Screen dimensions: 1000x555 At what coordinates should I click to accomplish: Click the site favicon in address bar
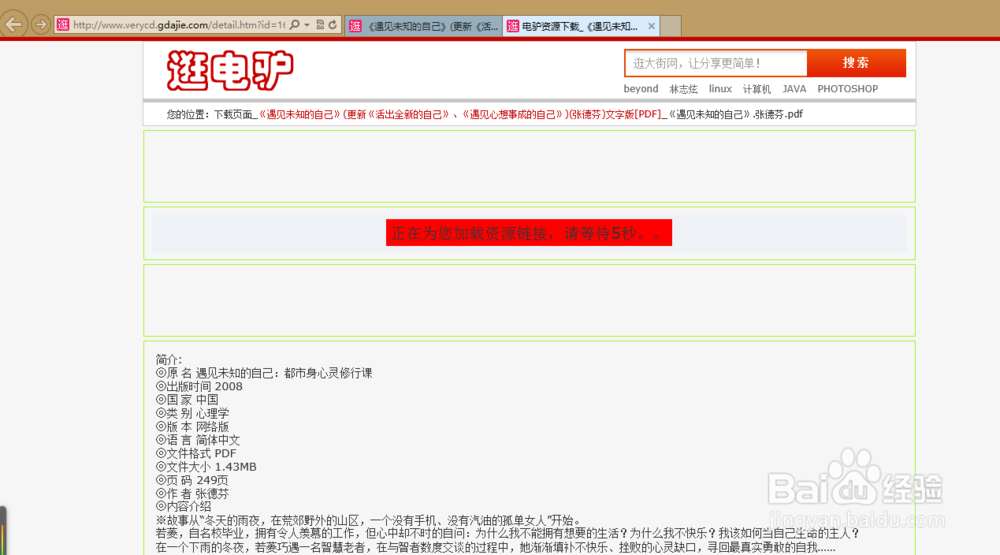62,25
